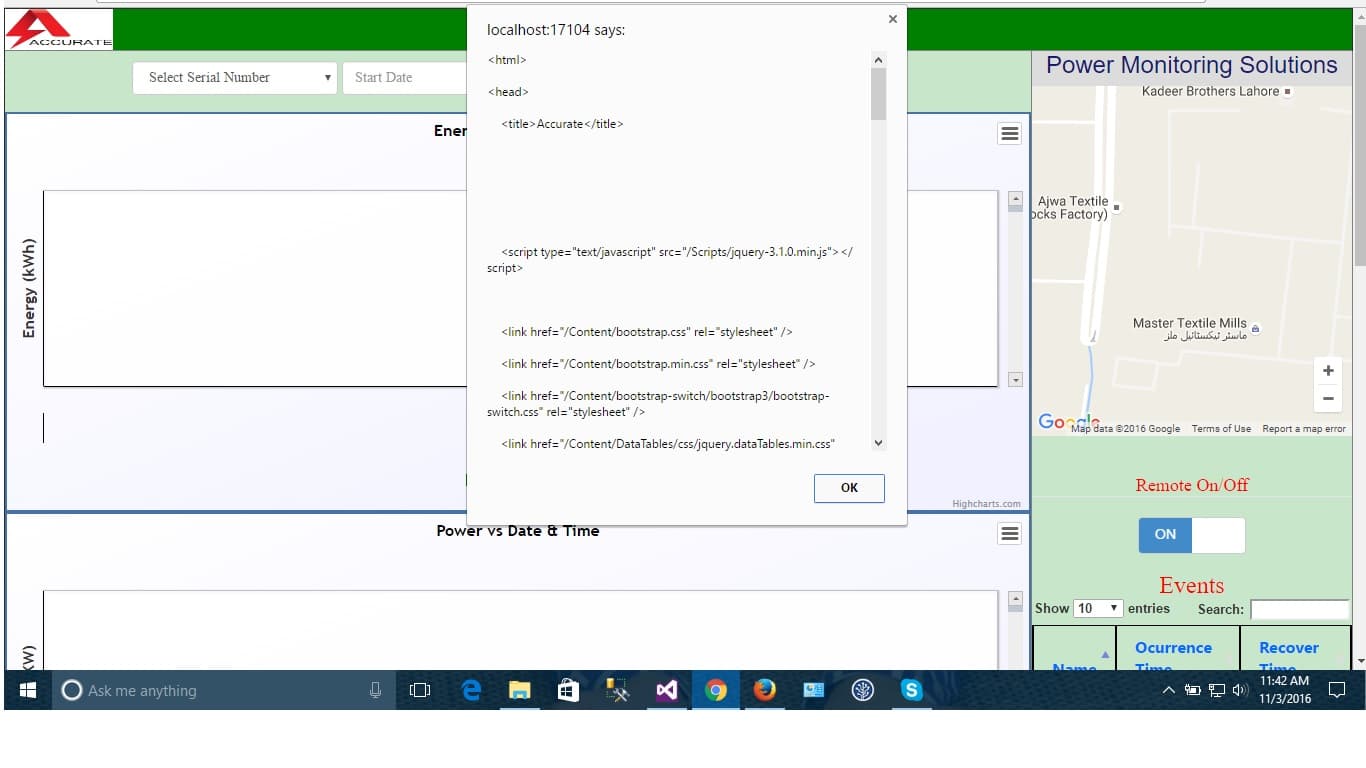Screen dimensions: 1366x768
Task: Open the Show entries count dropdown
Action: (x=1097, y=608)
